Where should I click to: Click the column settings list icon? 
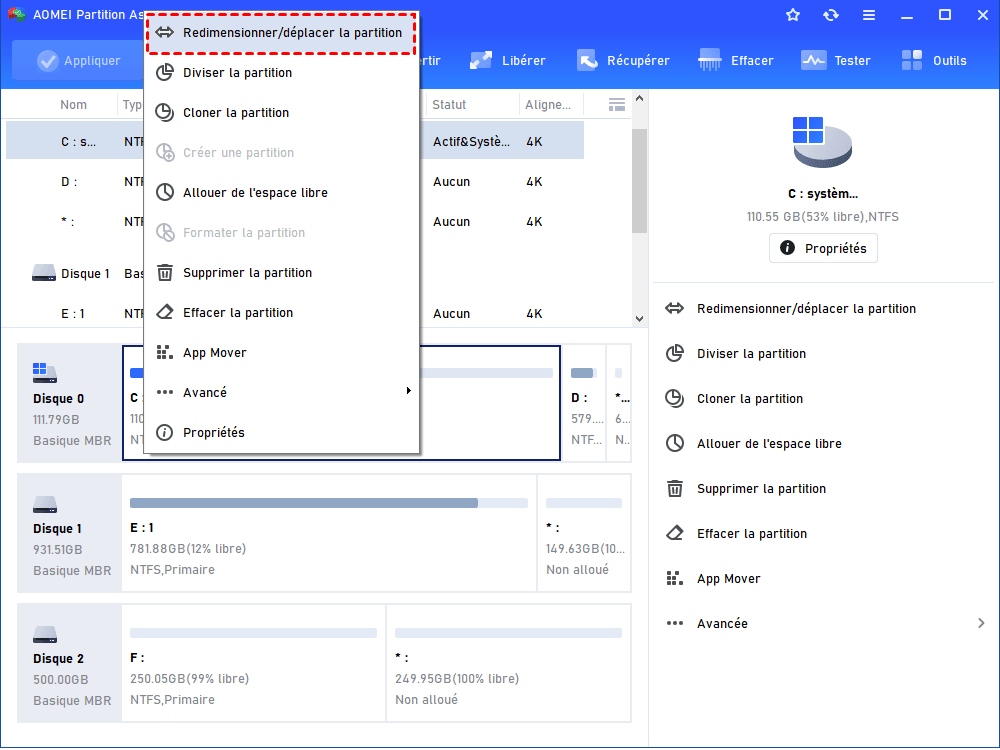pos(617,105)
